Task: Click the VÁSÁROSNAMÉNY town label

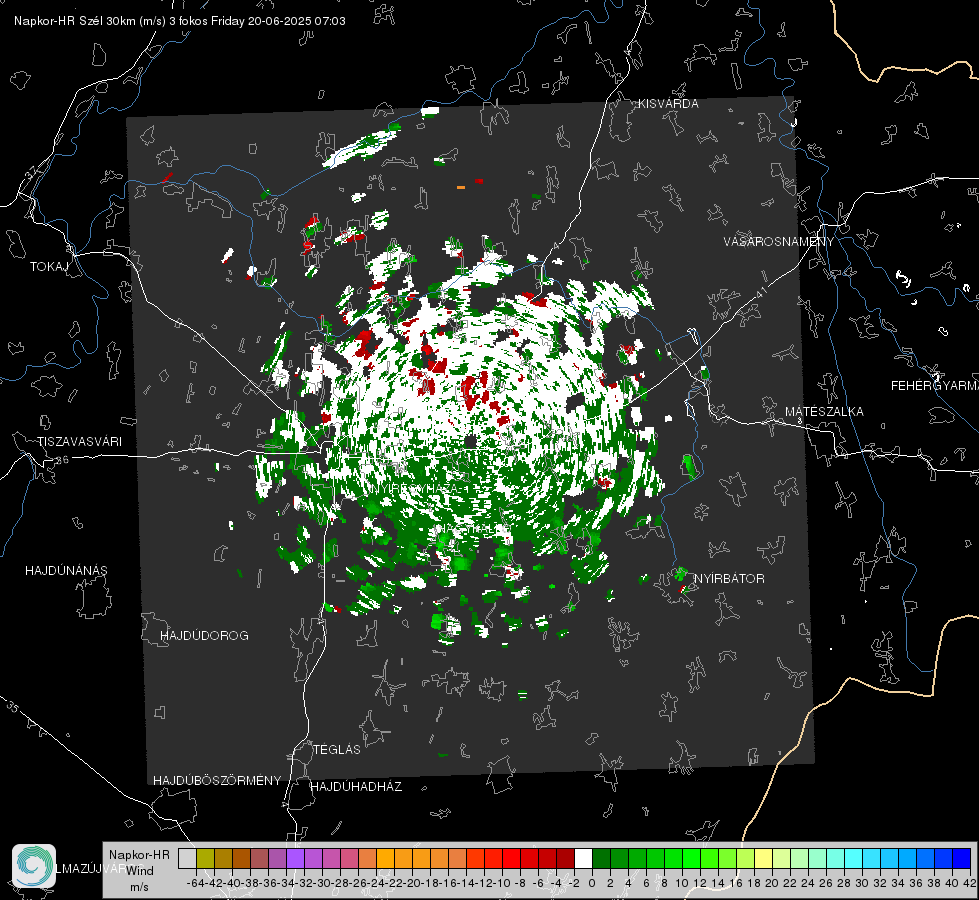Action: click(779, 242)
